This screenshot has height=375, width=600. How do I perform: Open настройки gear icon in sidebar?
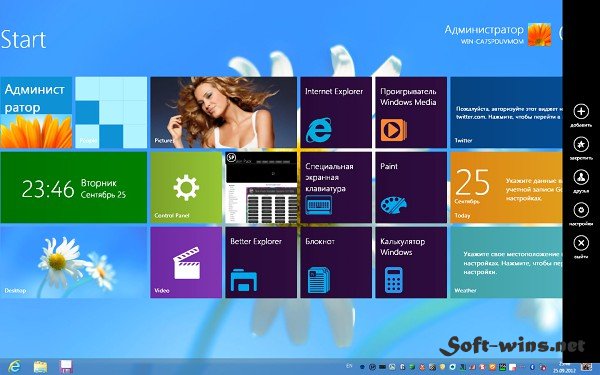point(581,210)
